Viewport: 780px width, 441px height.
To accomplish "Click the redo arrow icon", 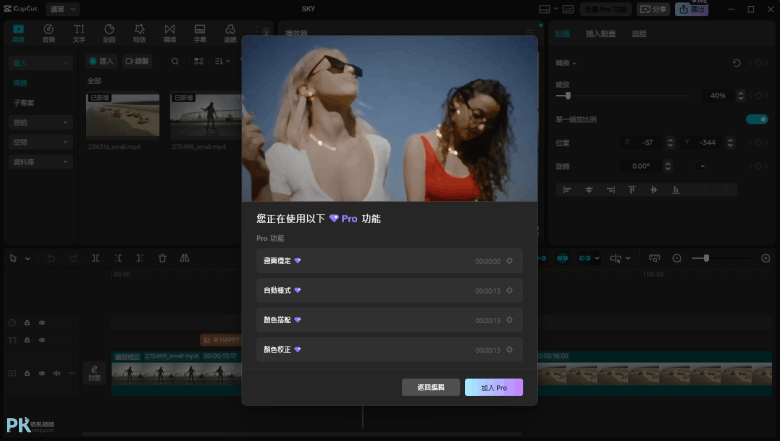I will (73, 258).
